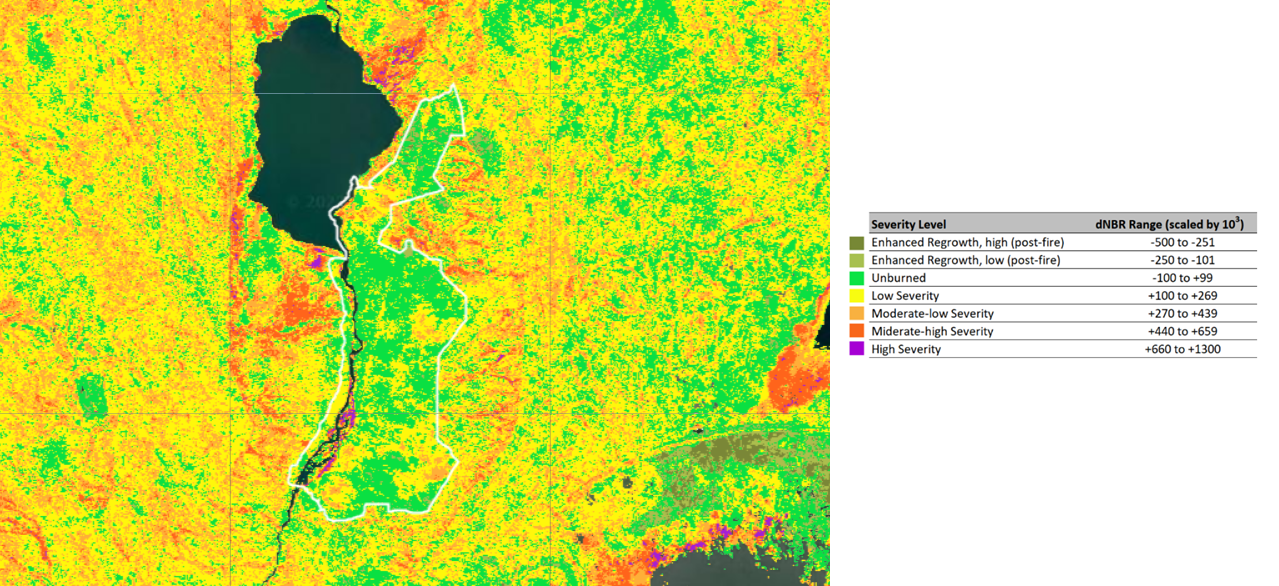Pick the yellow Low Severity swatch
The width and height of the screenshot is (1279, 586).
(856, 296)
